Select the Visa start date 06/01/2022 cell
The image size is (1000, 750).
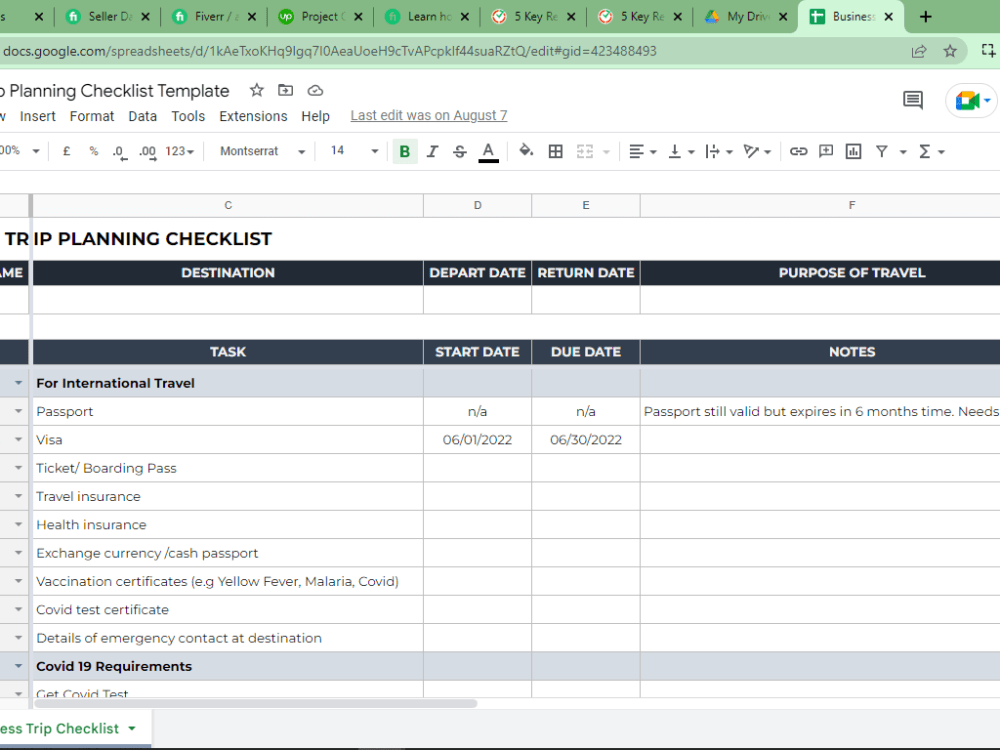point(477,440)
